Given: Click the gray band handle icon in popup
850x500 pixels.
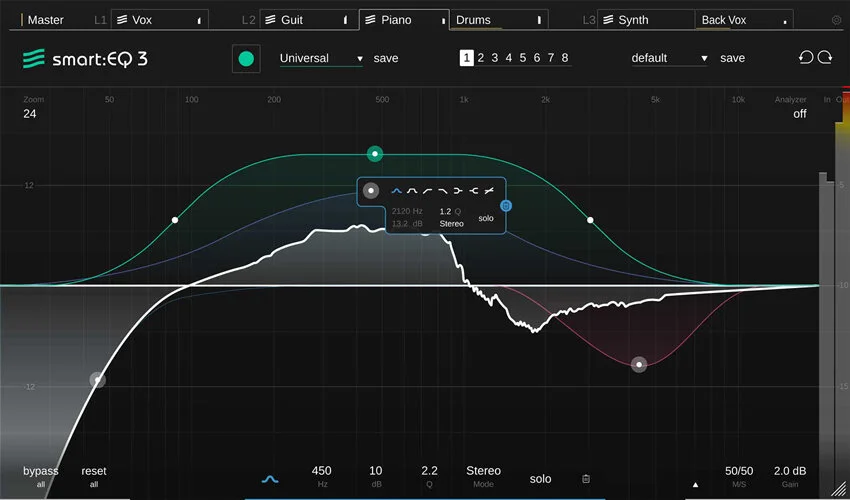Looking at the screenshot, I should coord(371,191).
